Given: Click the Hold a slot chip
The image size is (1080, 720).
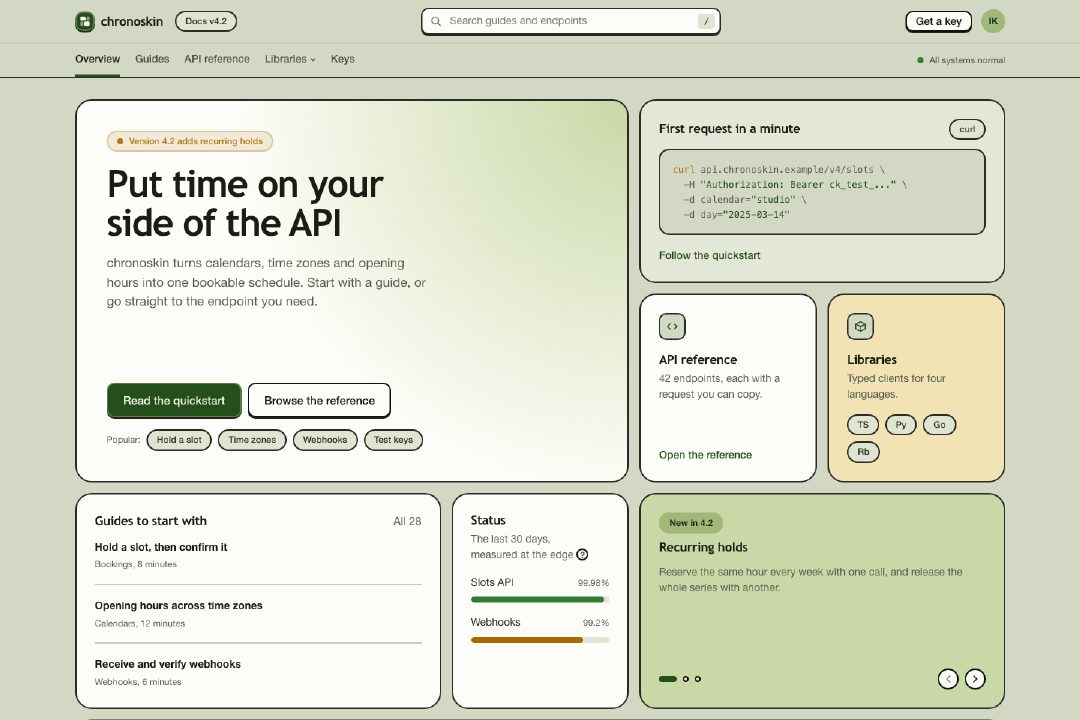Looking at the screenshot, I should click(x=179, y=440).
